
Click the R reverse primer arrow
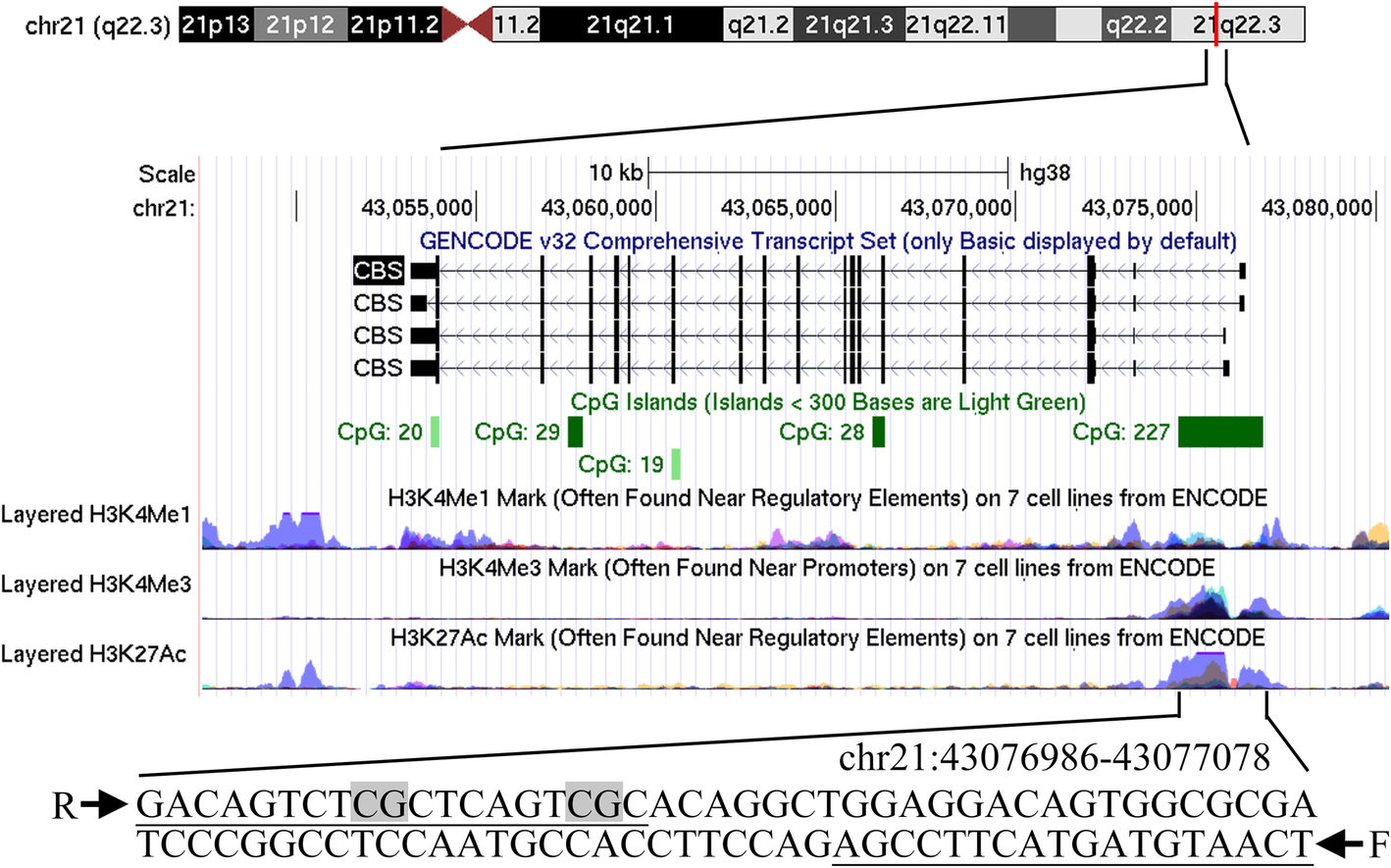[102, 805]
